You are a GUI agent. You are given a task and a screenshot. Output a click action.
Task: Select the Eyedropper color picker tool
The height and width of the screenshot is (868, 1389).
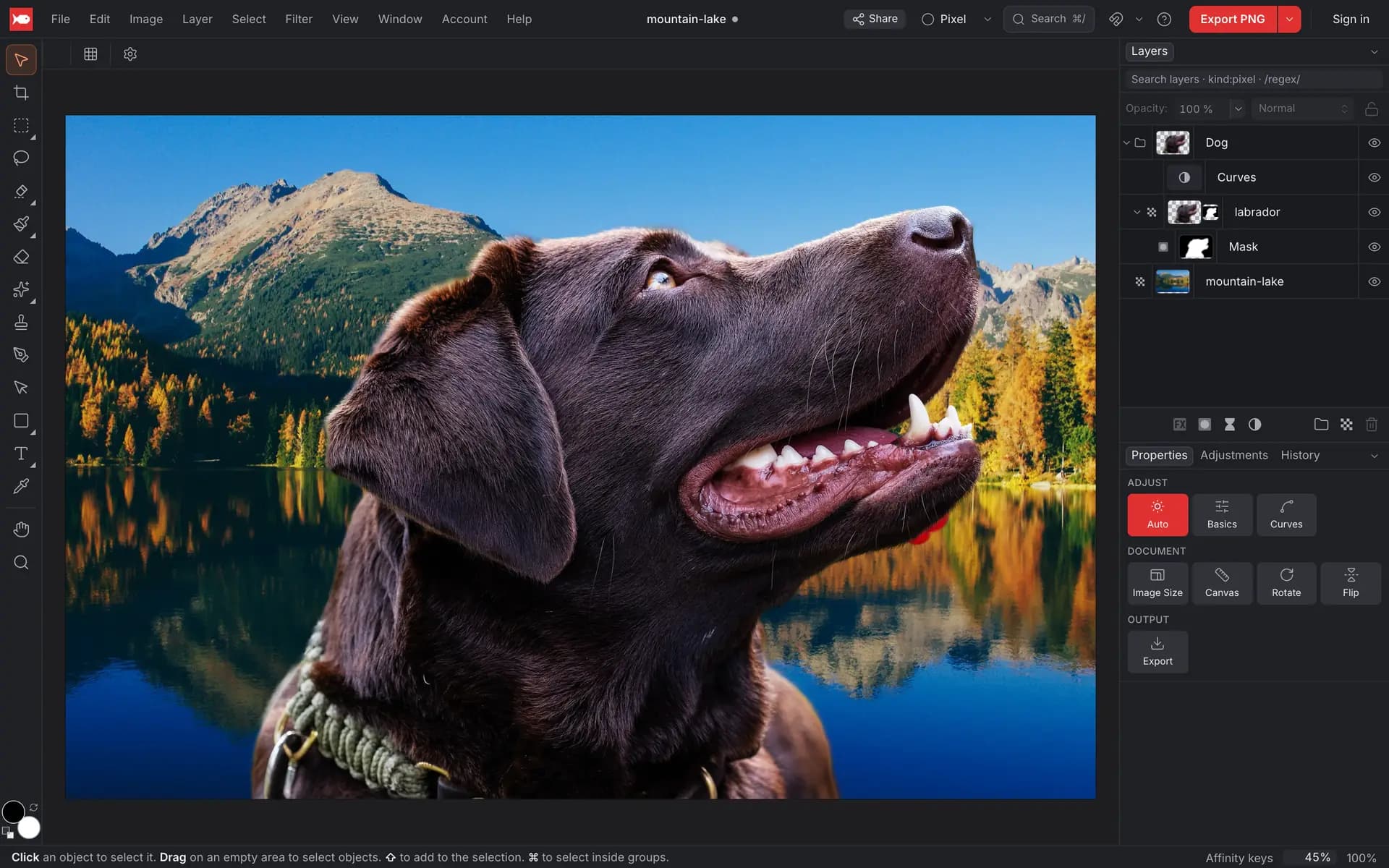21,486
